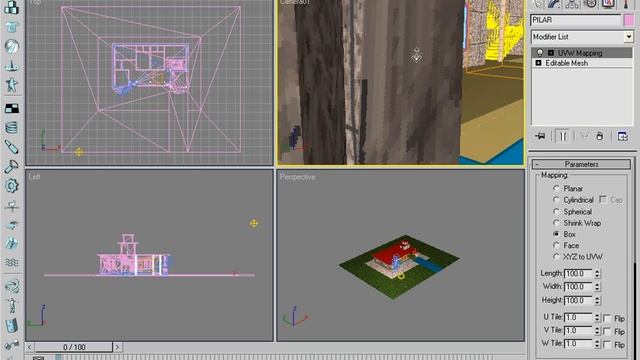Step time slider back with left arrow
The height and width of the screenshot is (360, 640).
[x=29, y=347]
